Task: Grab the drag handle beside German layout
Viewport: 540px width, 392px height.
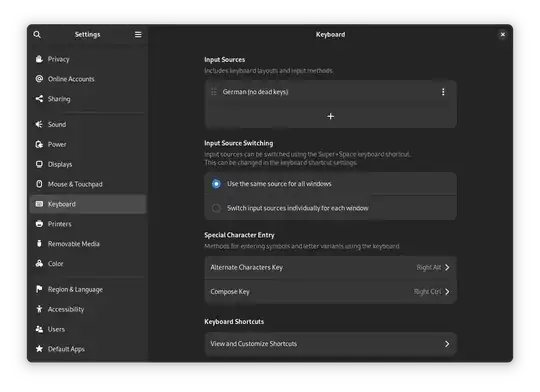Action: pyautogui.click(x=214, y=92)
